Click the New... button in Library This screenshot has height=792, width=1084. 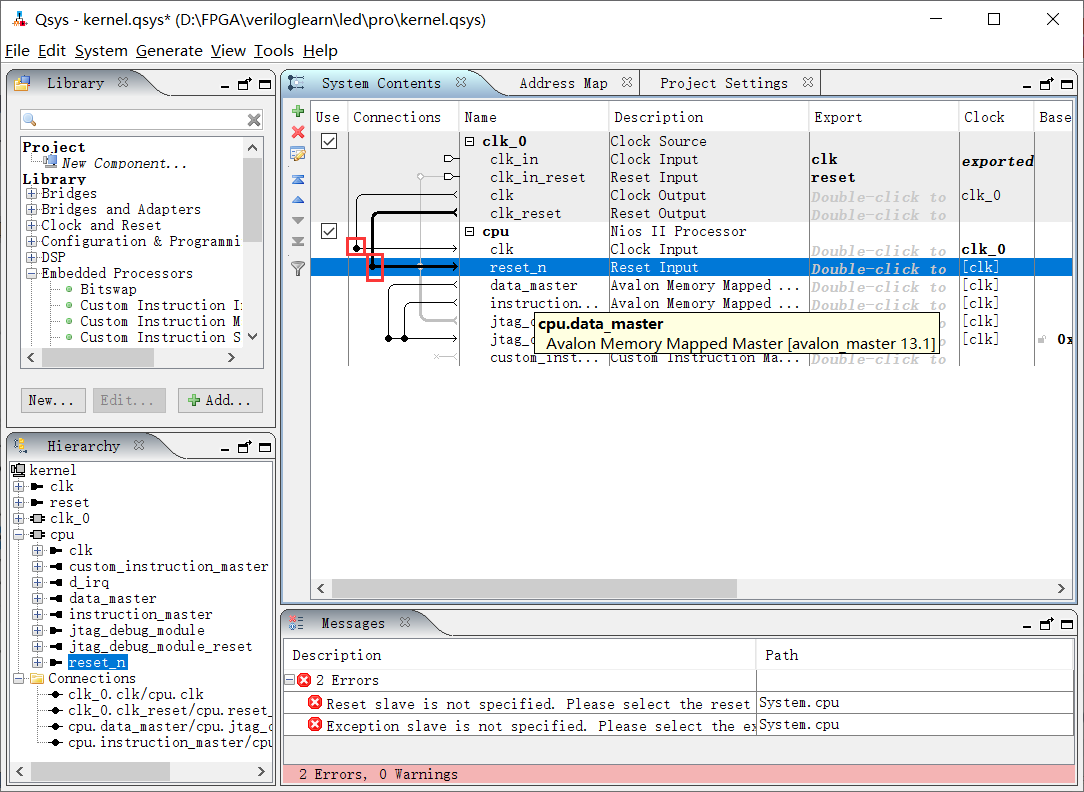(x=53, y=400)
